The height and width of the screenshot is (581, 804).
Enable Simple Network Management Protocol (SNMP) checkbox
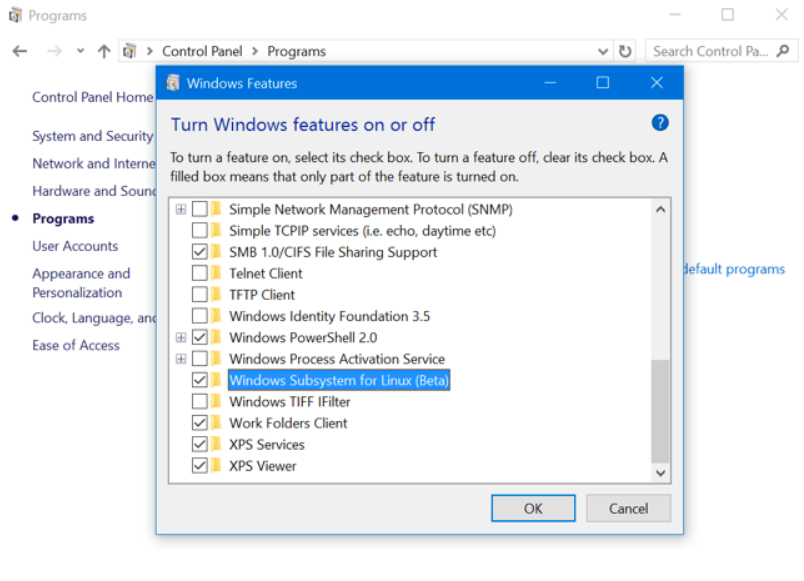(x=200, y=209)
